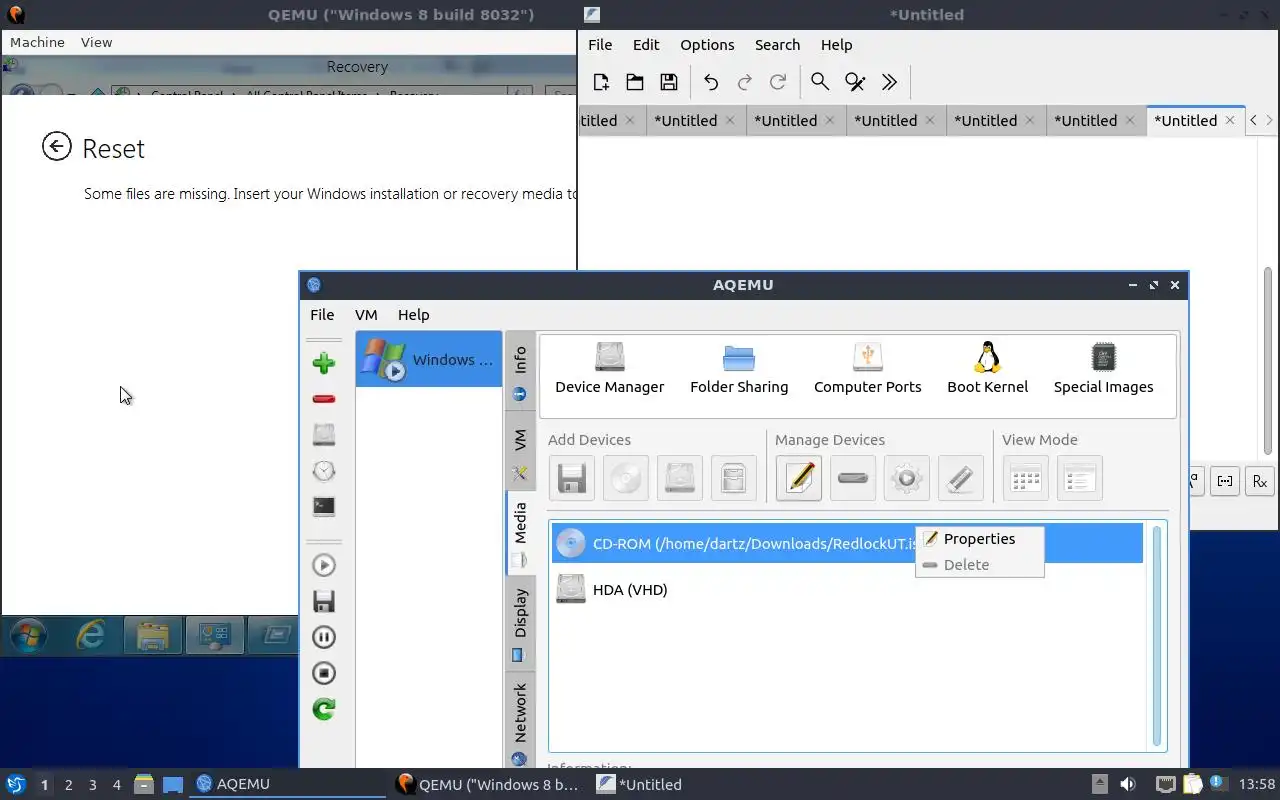Add storage device button (fourth add icon)
The height and width of the screenshot is (800, 1280).
click(x=733, y=478)
